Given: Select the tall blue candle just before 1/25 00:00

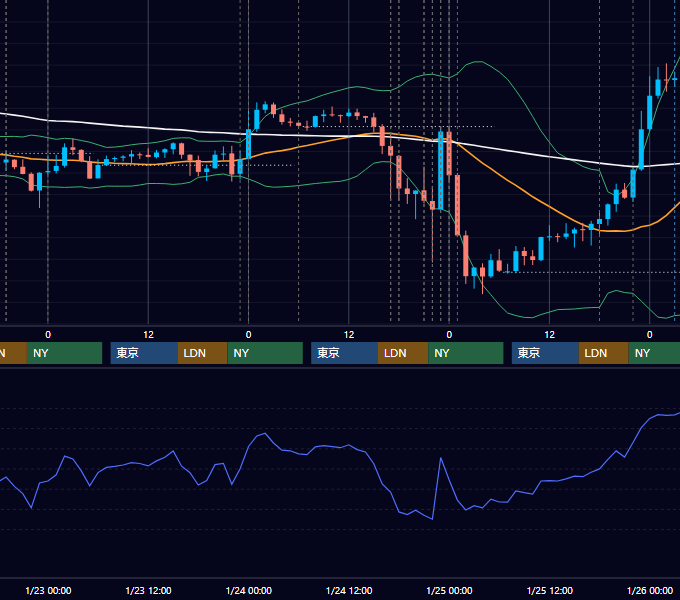Looking at the screenshot, I should coord(441,170).
